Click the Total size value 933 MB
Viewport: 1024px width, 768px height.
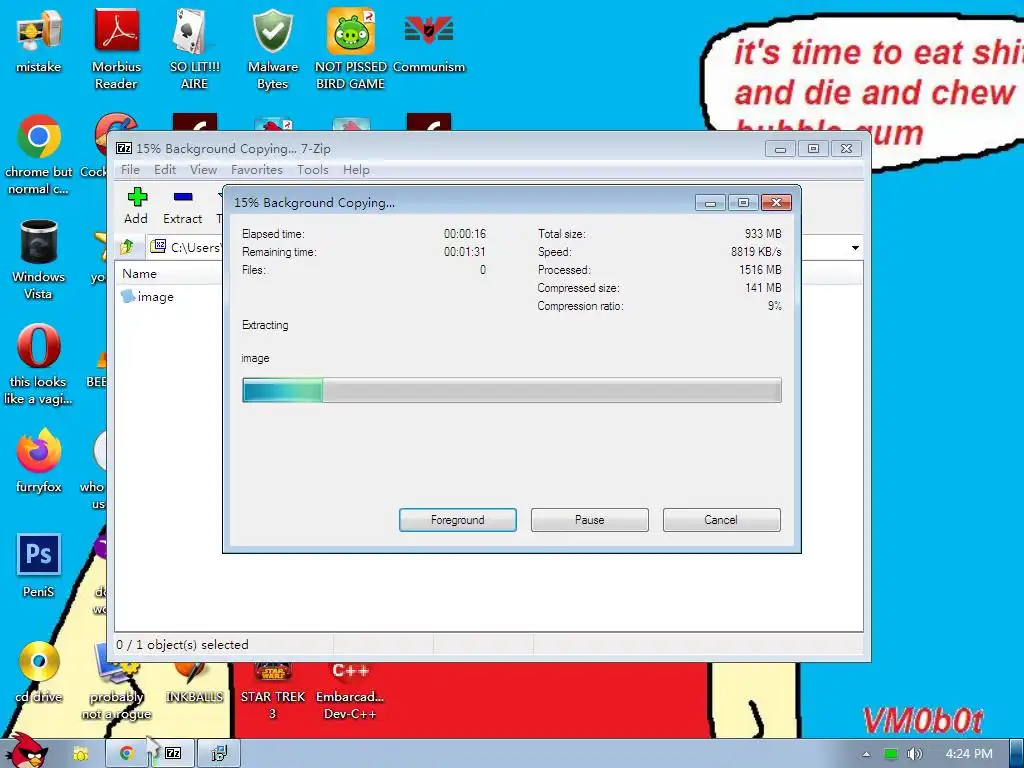763,234
